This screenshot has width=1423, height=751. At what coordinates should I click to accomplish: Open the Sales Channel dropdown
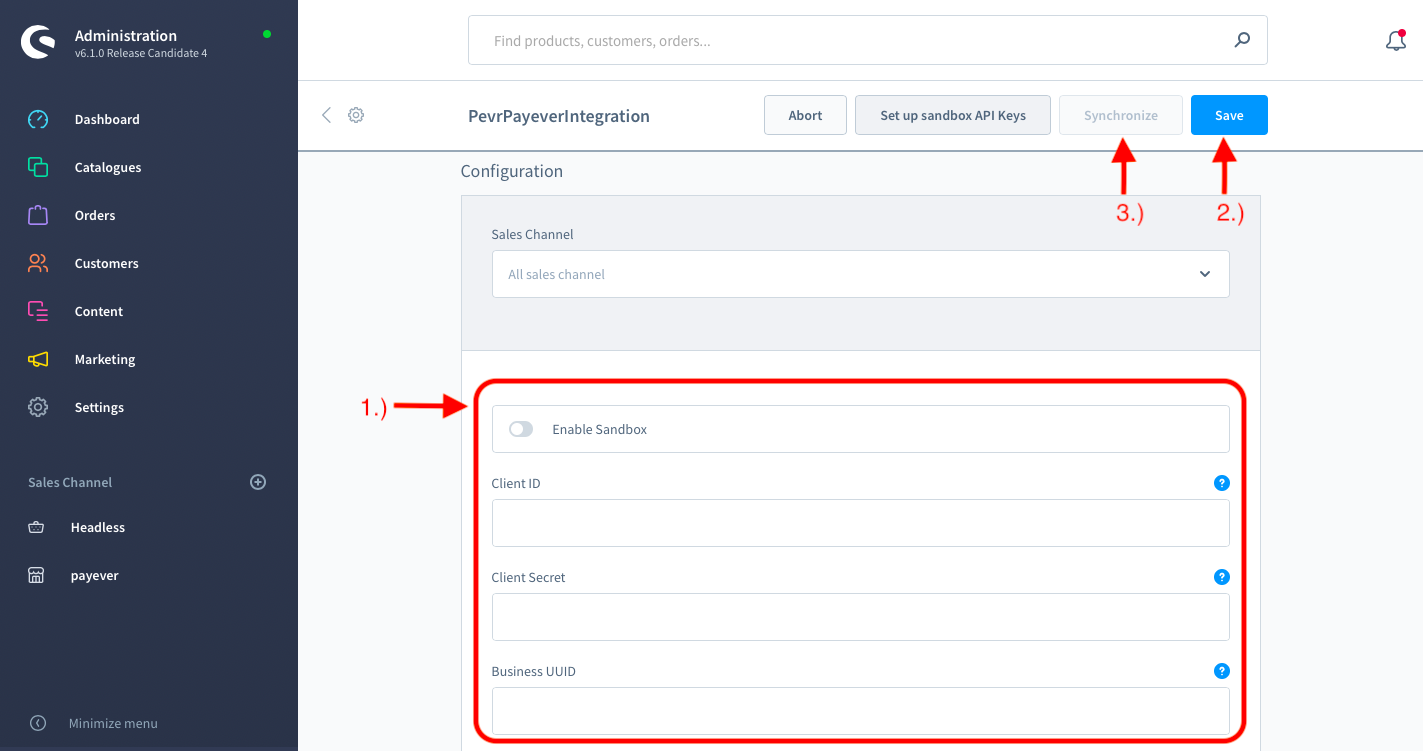click(x=860, y=274)
